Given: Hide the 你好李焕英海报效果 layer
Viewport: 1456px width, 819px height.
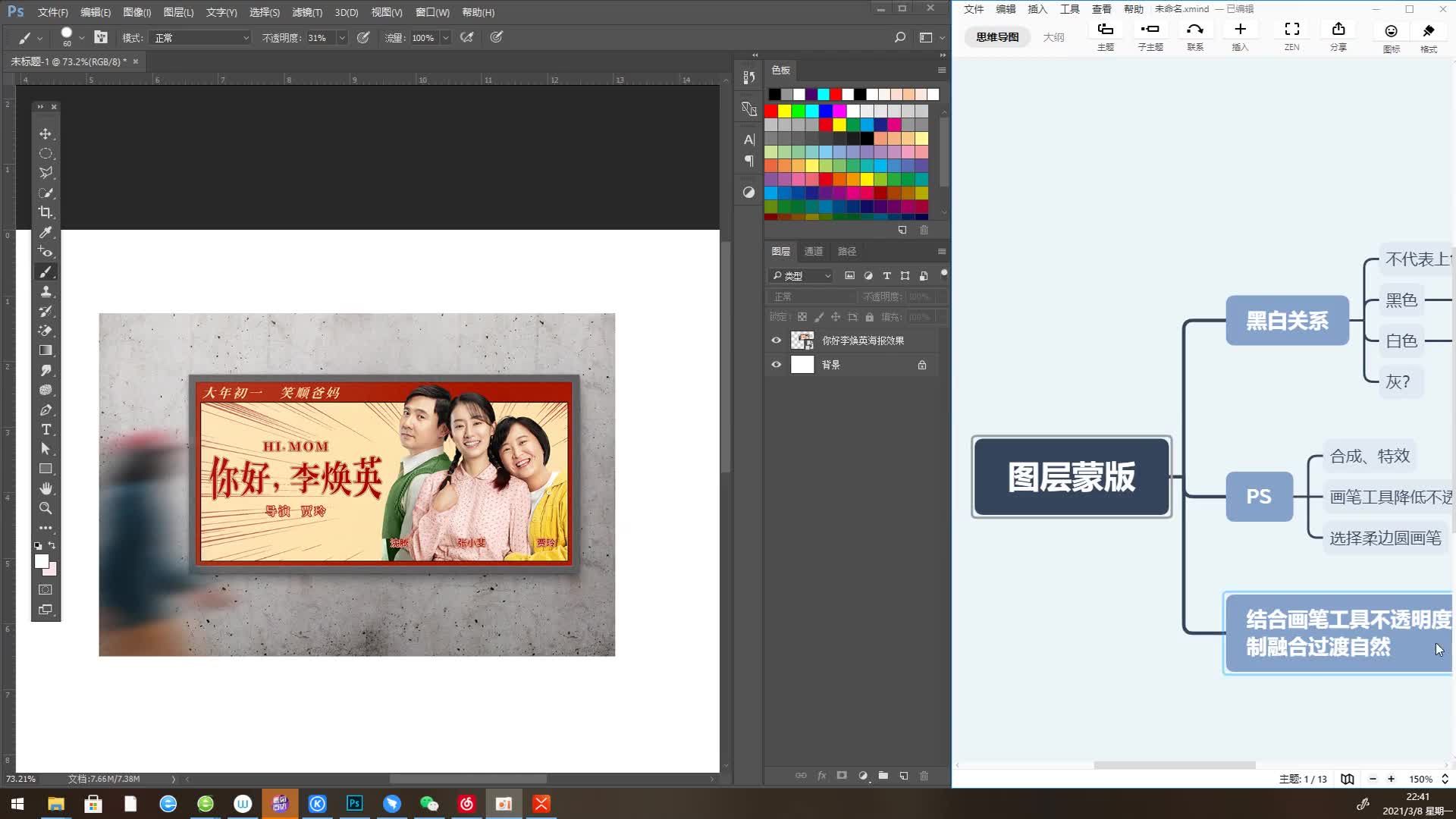Looking at the screenshot, I should [776, 340].
